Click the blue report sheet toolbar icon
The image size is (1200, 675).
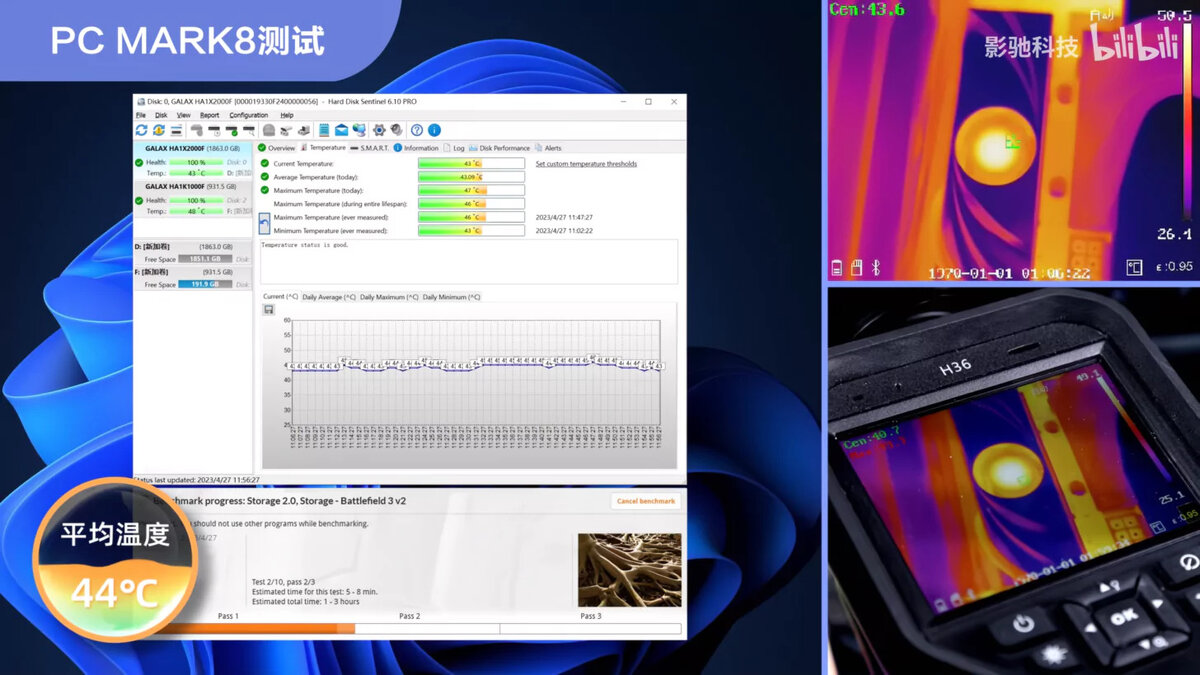coord(323,130)
